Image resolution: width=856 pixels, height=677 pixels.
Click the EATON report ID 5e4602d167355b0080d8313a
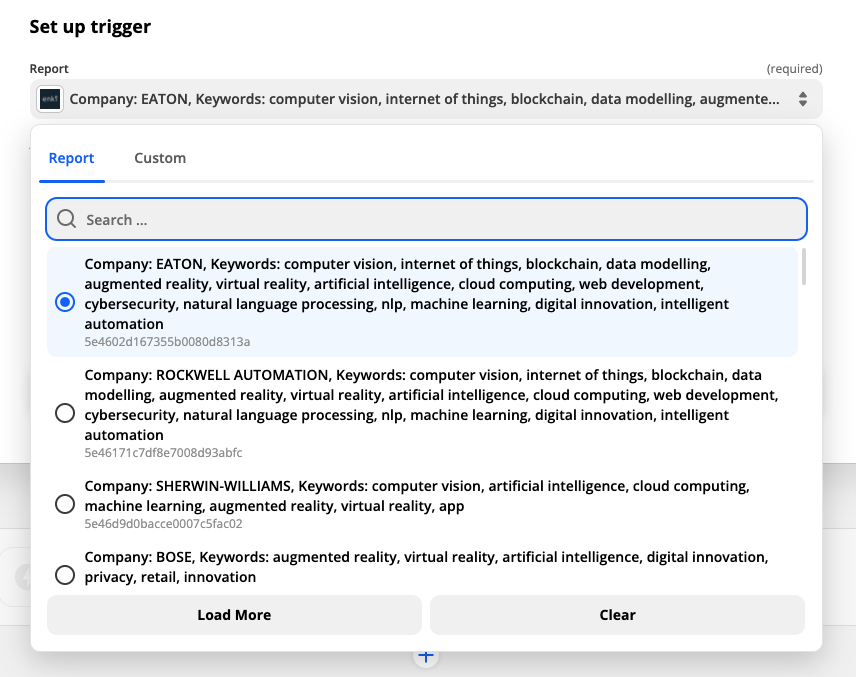167,342
